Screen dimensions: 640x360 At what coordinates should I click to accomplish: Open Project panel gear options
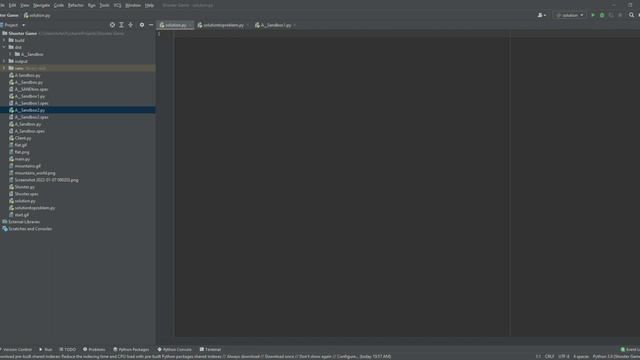tap(142, 25)
